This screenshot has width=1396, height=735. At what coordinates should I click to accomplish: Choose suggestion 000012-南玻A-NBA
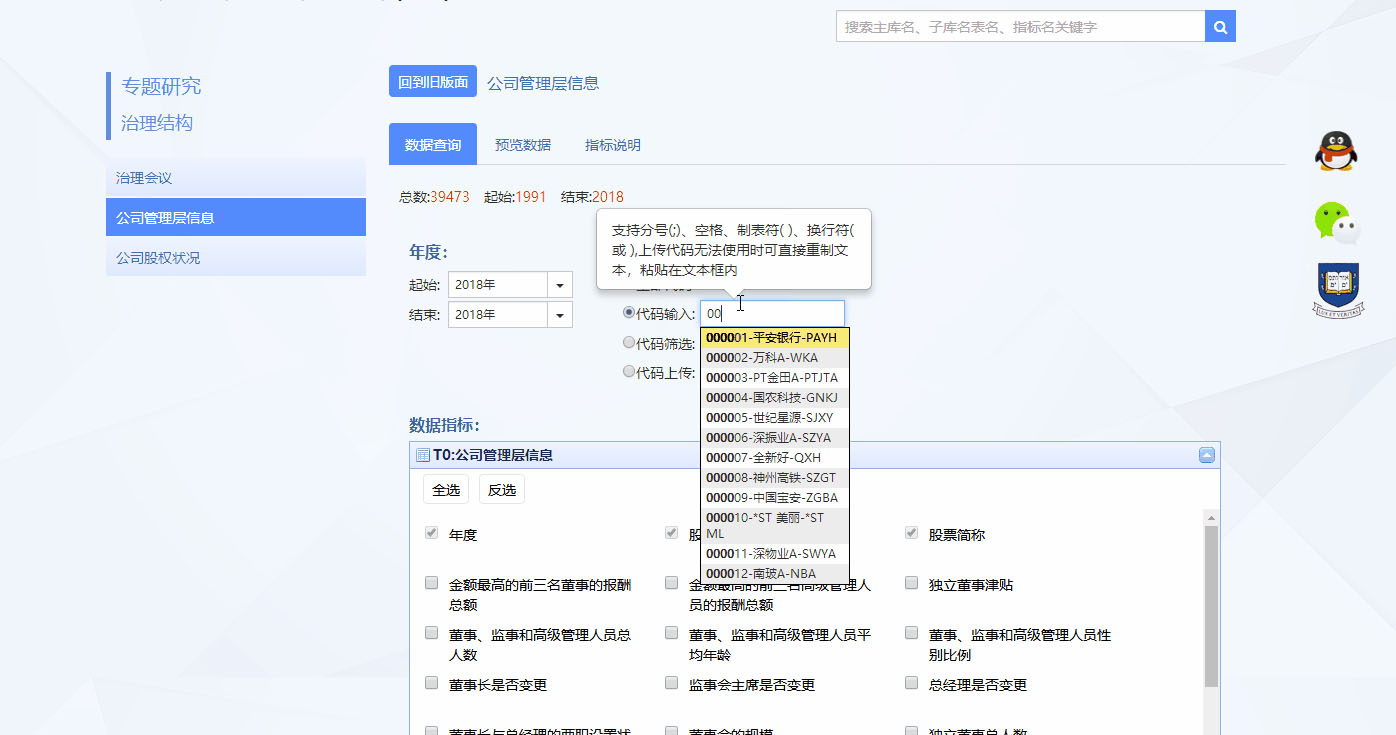coord(775,574)
